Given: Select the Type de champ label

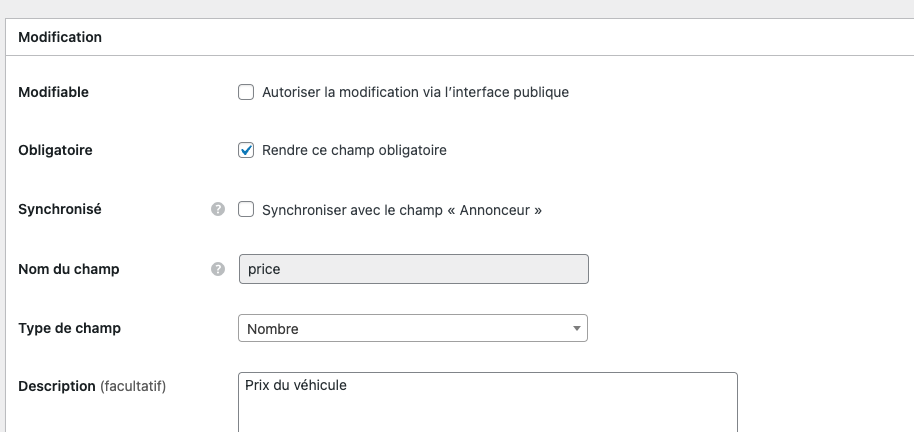Looking at the screenshot, I should (x=69, y=328).
